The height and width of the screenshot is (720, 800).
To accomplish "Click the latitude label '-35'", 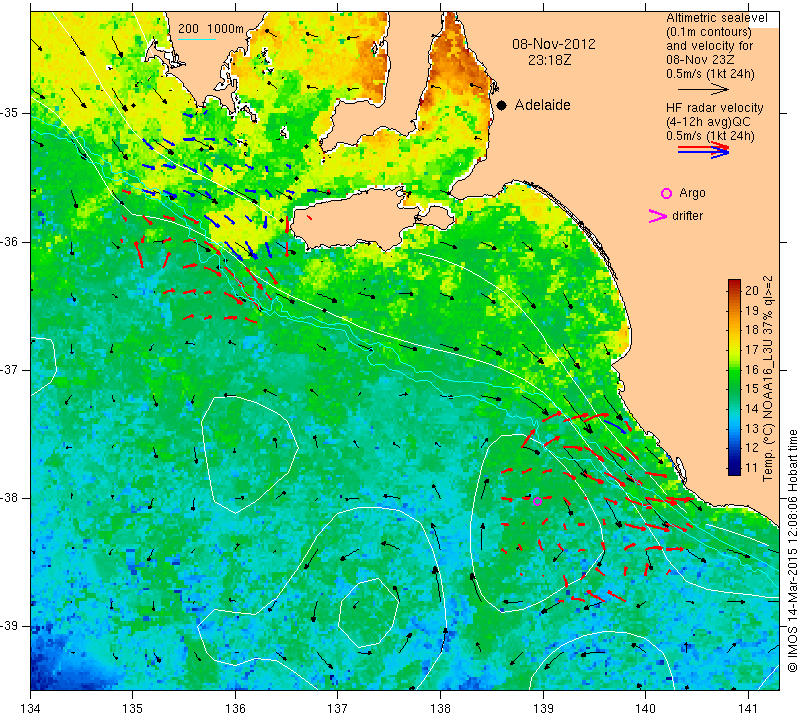I will click(9, 113).
